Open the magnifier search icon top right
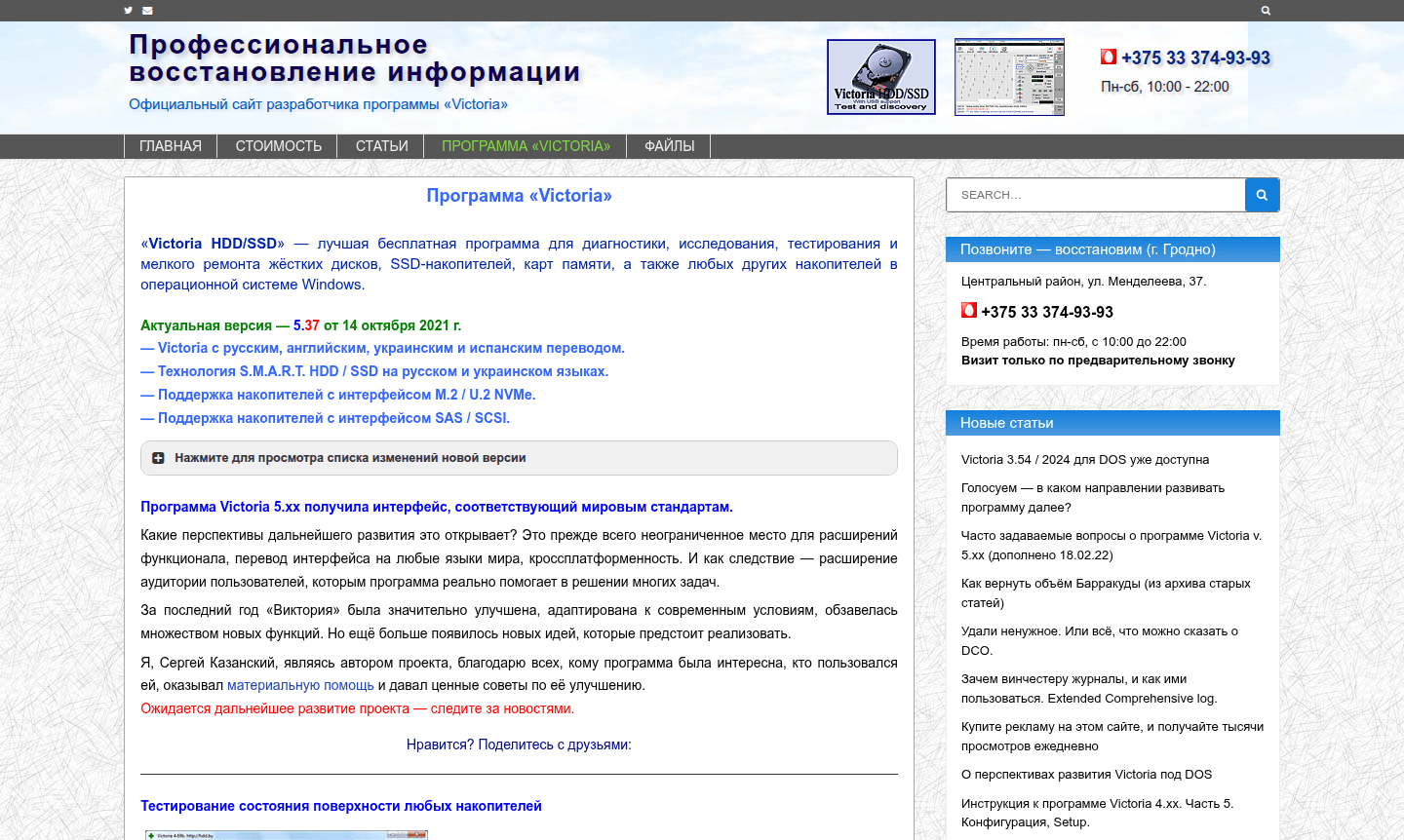Screen dimensions: 1404x840 1266,10
